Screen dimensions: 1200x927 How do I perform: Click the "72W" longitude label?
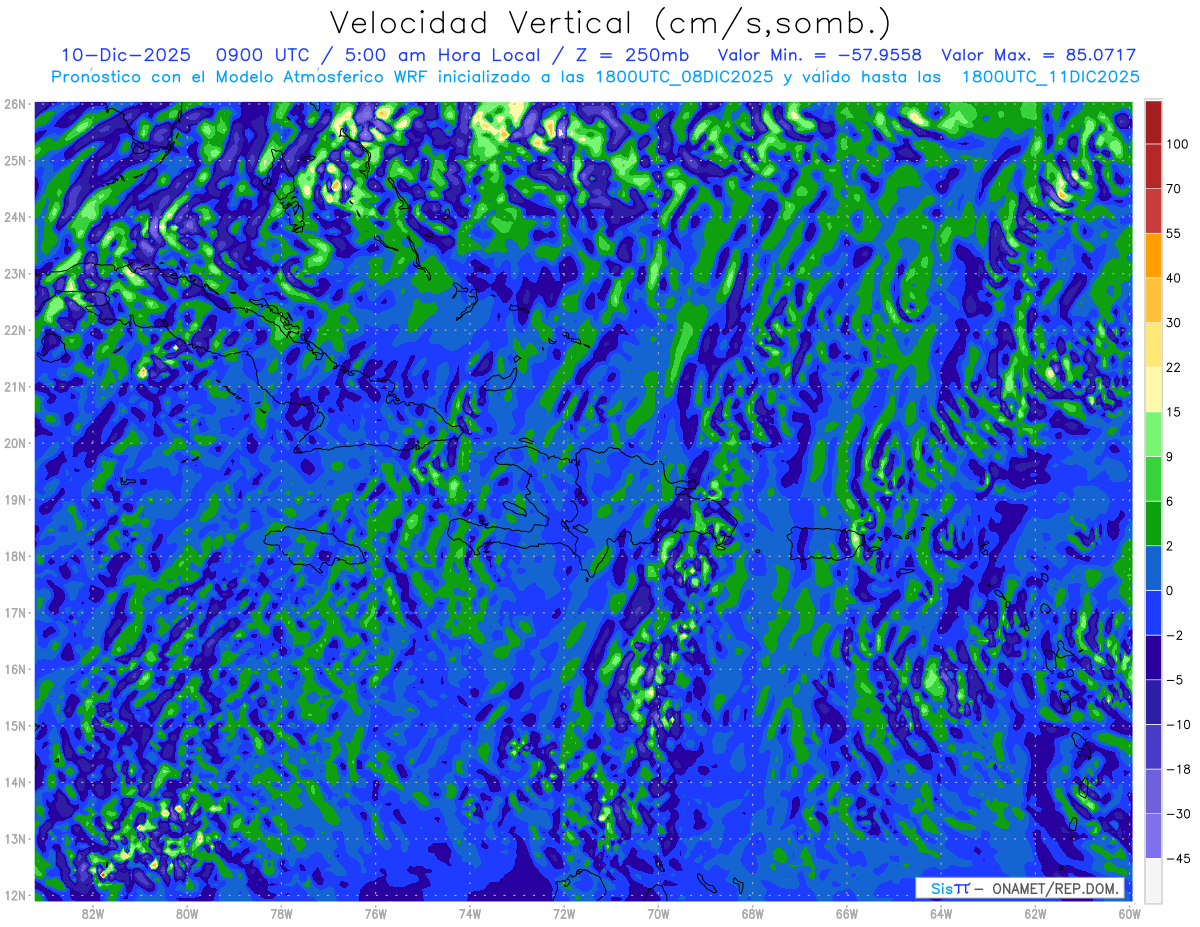[x=564, y=913]
